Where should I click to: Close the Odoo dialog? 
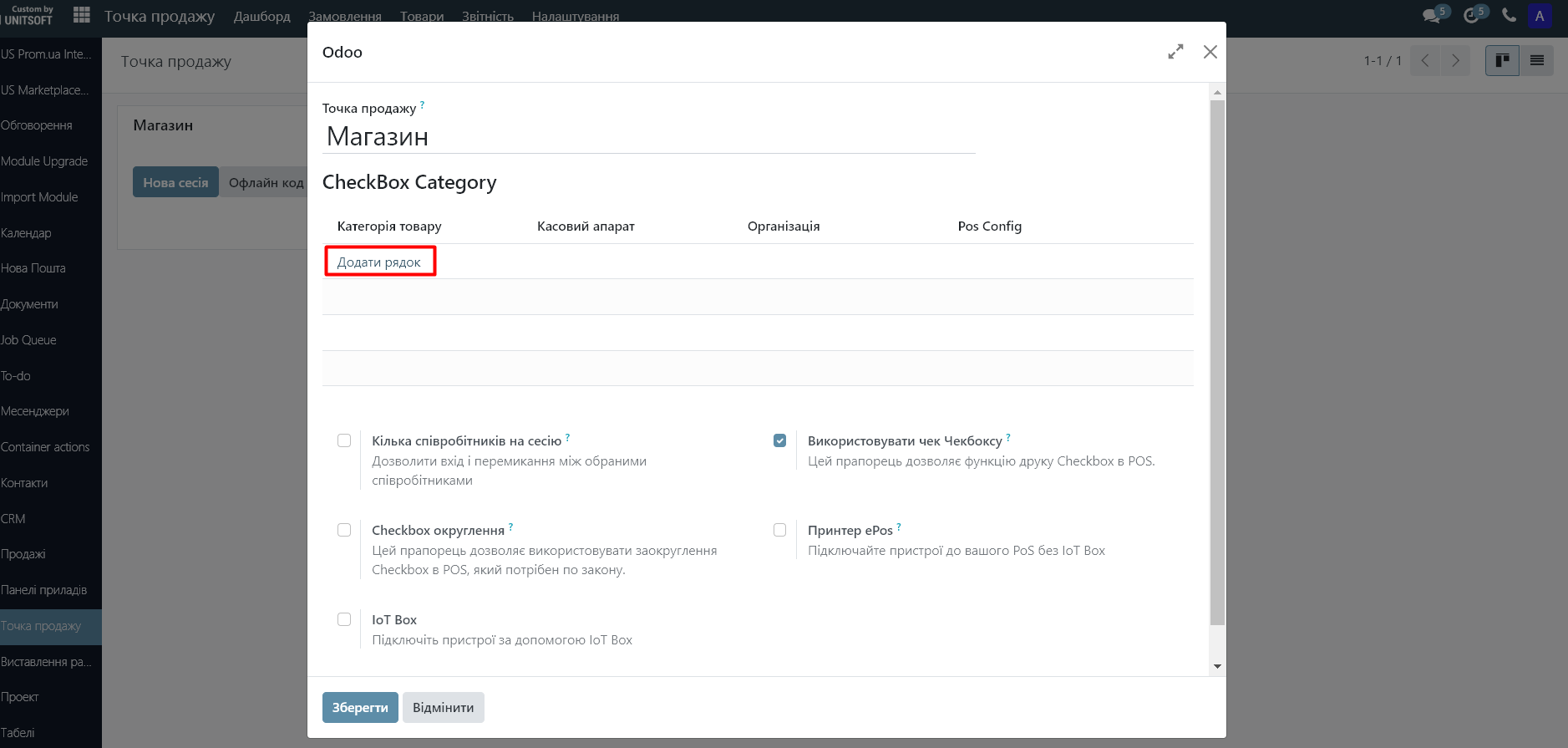coord(1210,52)
